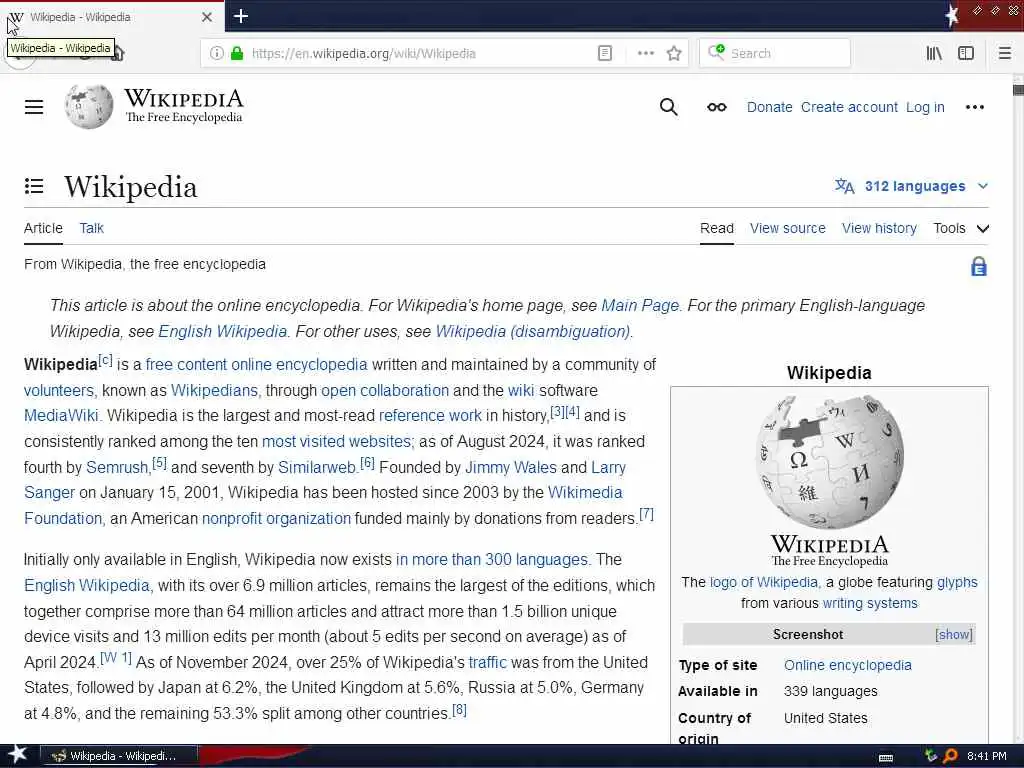Select the Wikipedia tab in tab bar

[112, 17]
